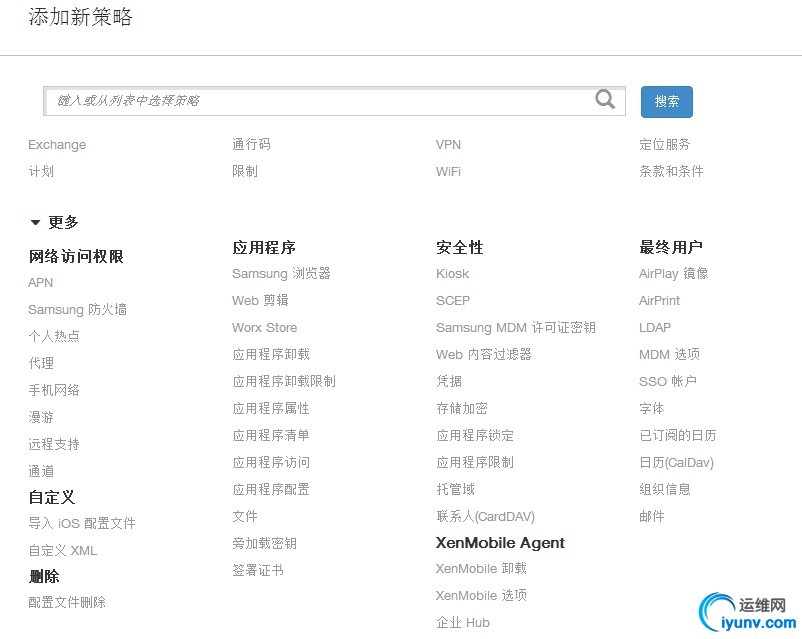This screenshot has width=802, height=639.
Task: Open Samsung MDM 许可证密钥 policy
Action: (x=516, y=327)
